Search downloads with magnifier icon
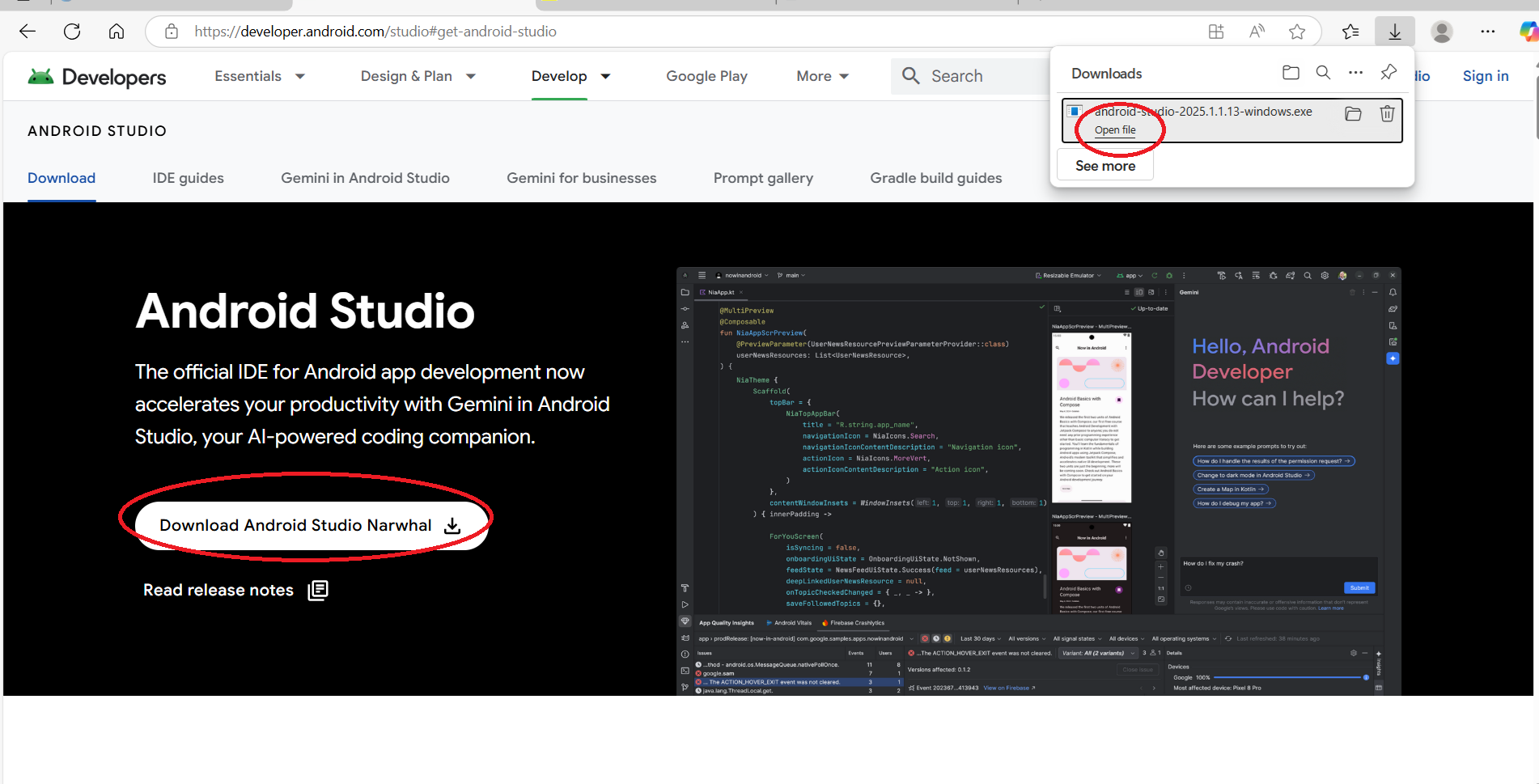Image resolution: width=1539 pixels, height=784 pixels. [x=1323, y=73]
